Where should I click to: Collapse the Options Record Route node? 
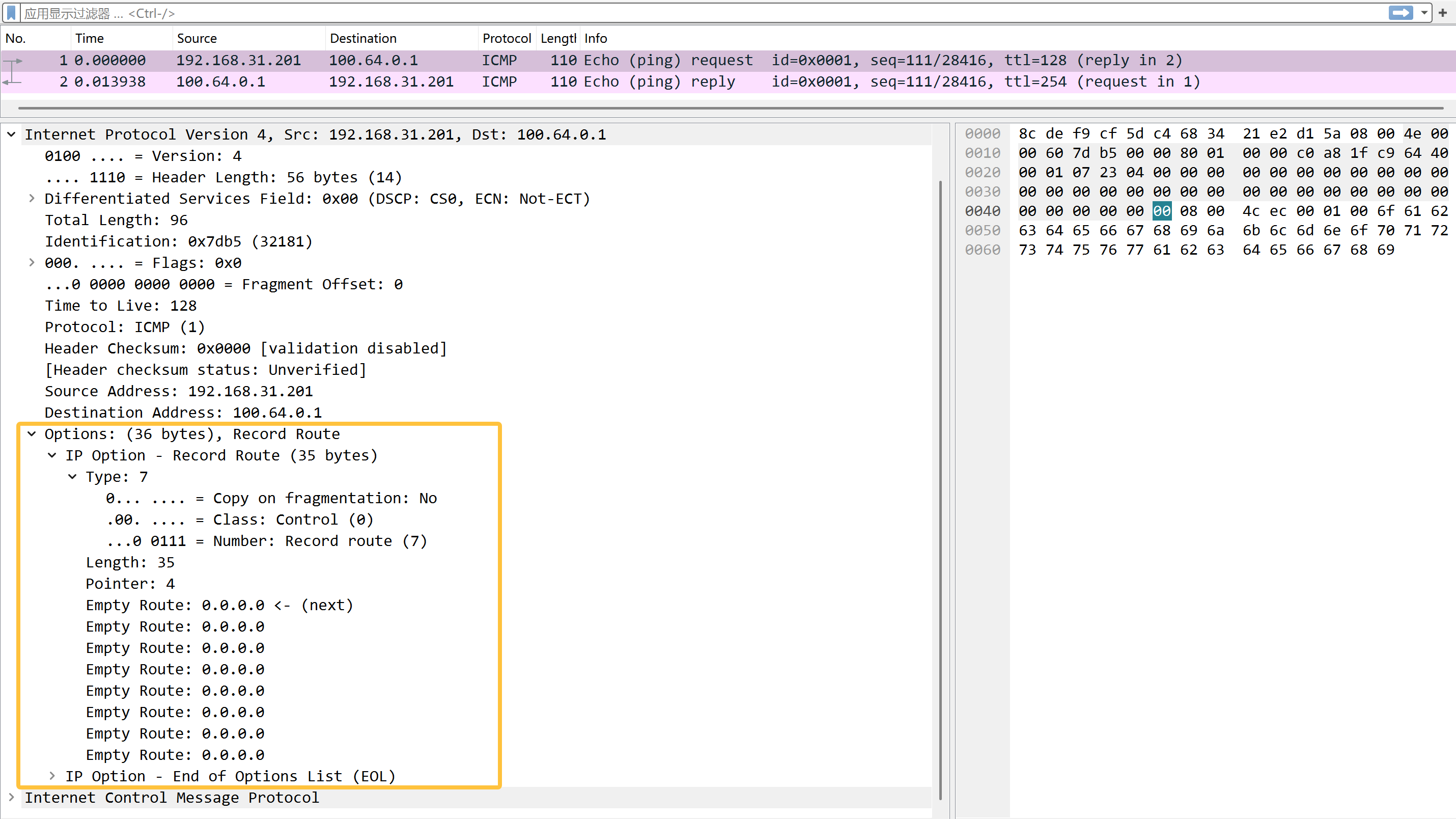tap(32, 434)
